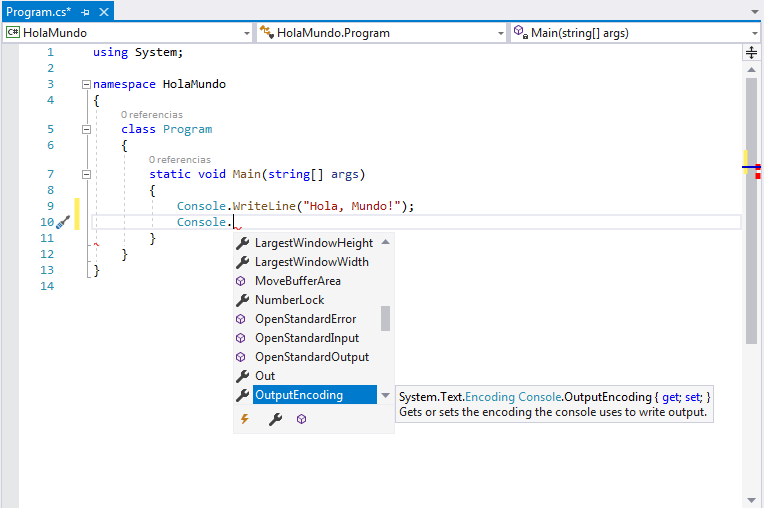Pin the Program.cs tab
This screenshot has height=508, width=764.
coord(86,11)
